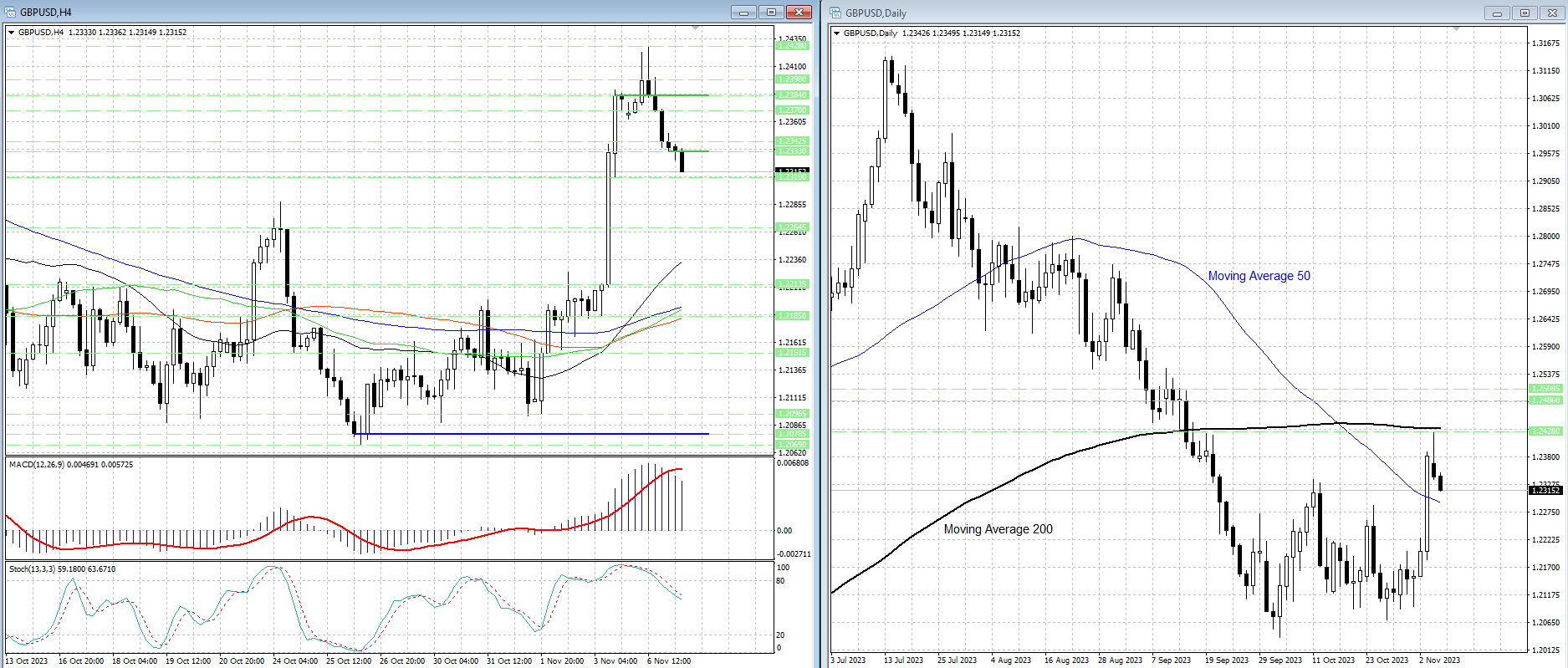Click the "3 Jul 2023" date on the Daily time axis
Screen dimensions: 1568x668
point(849,660)
